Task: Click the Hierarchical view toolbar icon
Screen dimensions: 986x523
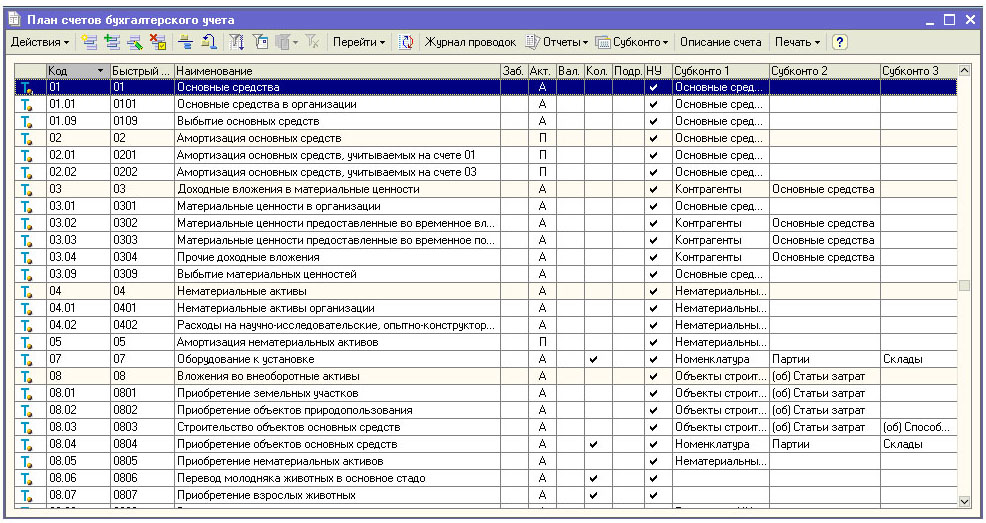Action: (186, 42)
